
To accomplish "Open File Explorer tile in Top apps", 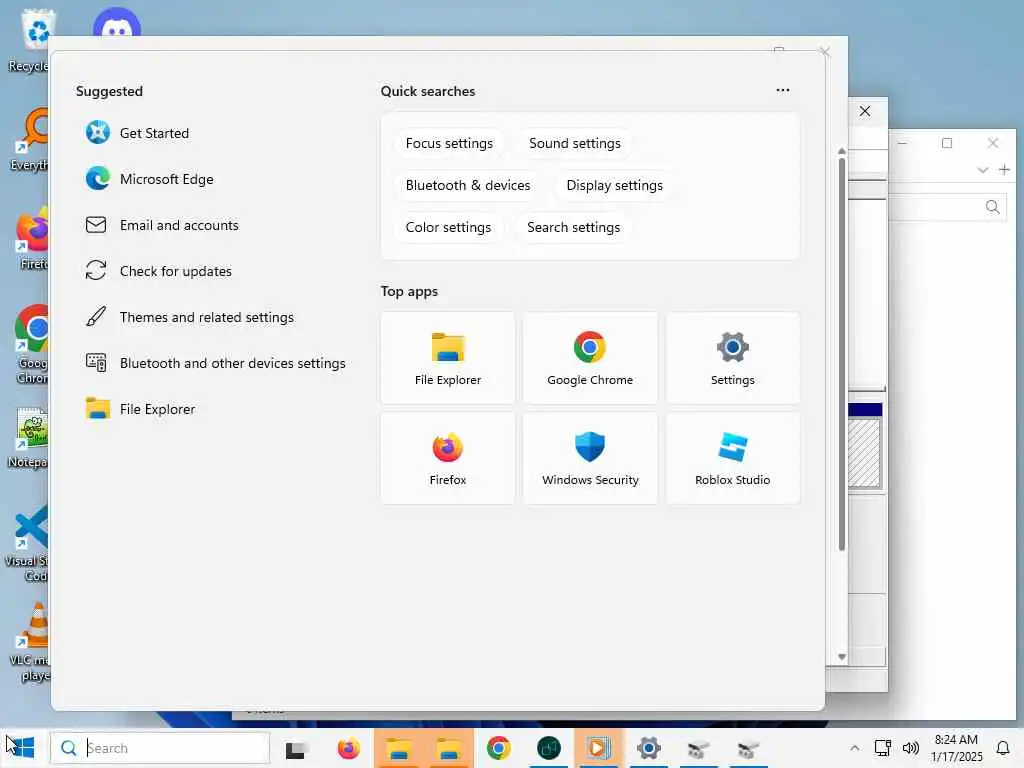I will point(448,358).
